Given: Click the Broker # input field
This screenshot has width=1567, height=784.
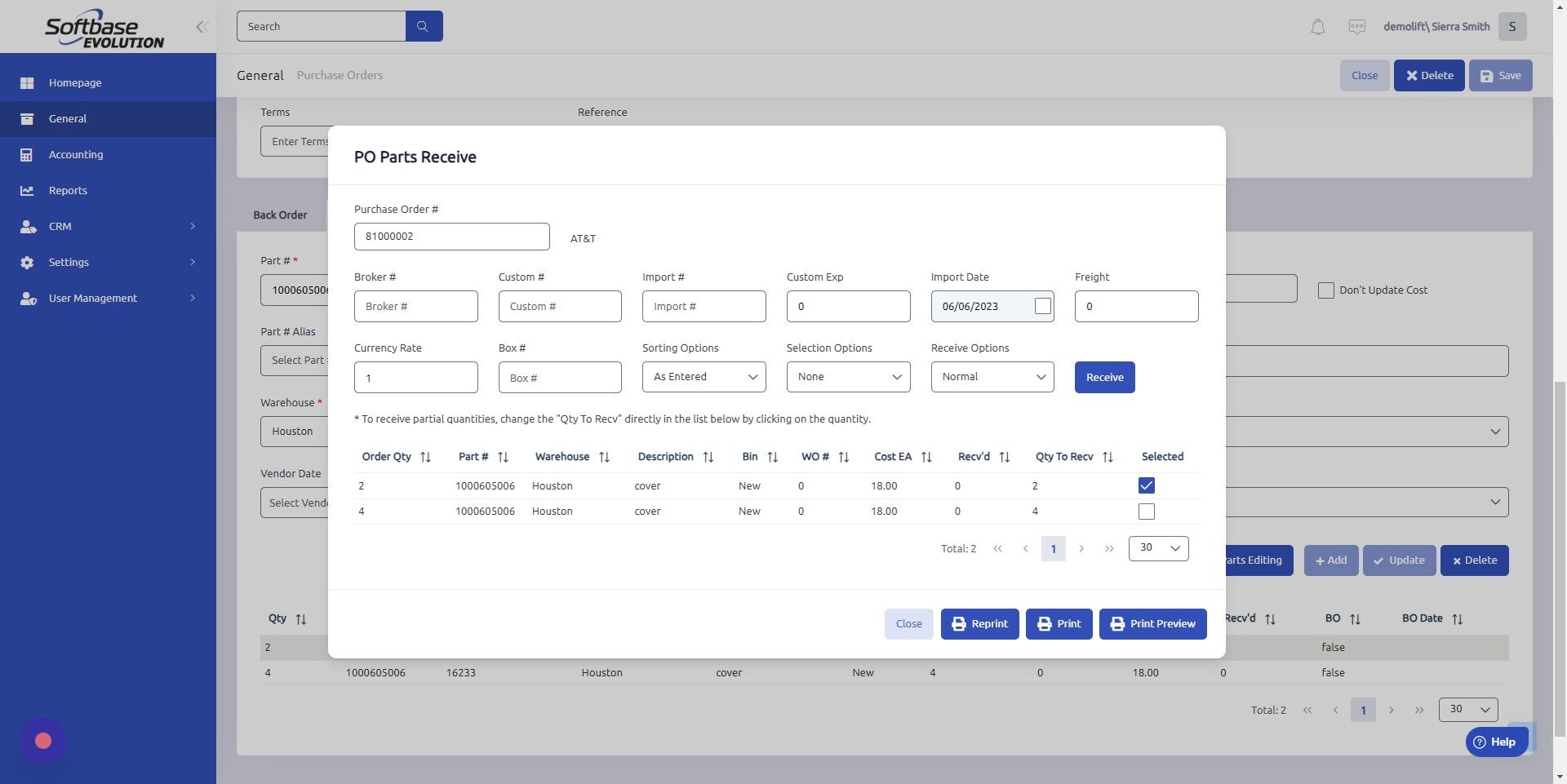Looking at the screenshot, I should [x=415, y=306].
